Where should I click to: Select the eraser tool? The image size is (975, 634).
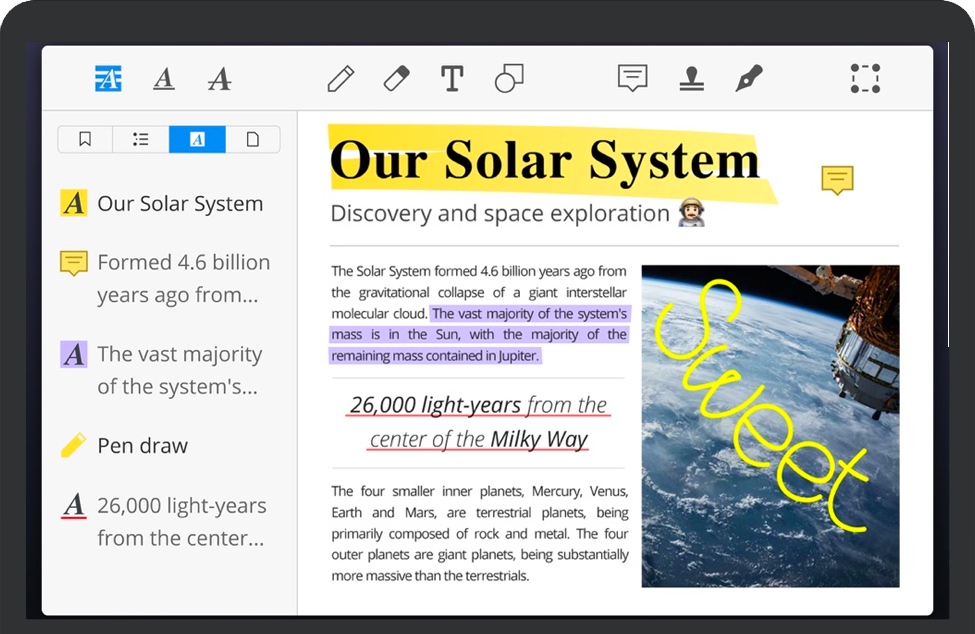coord(397,78)
